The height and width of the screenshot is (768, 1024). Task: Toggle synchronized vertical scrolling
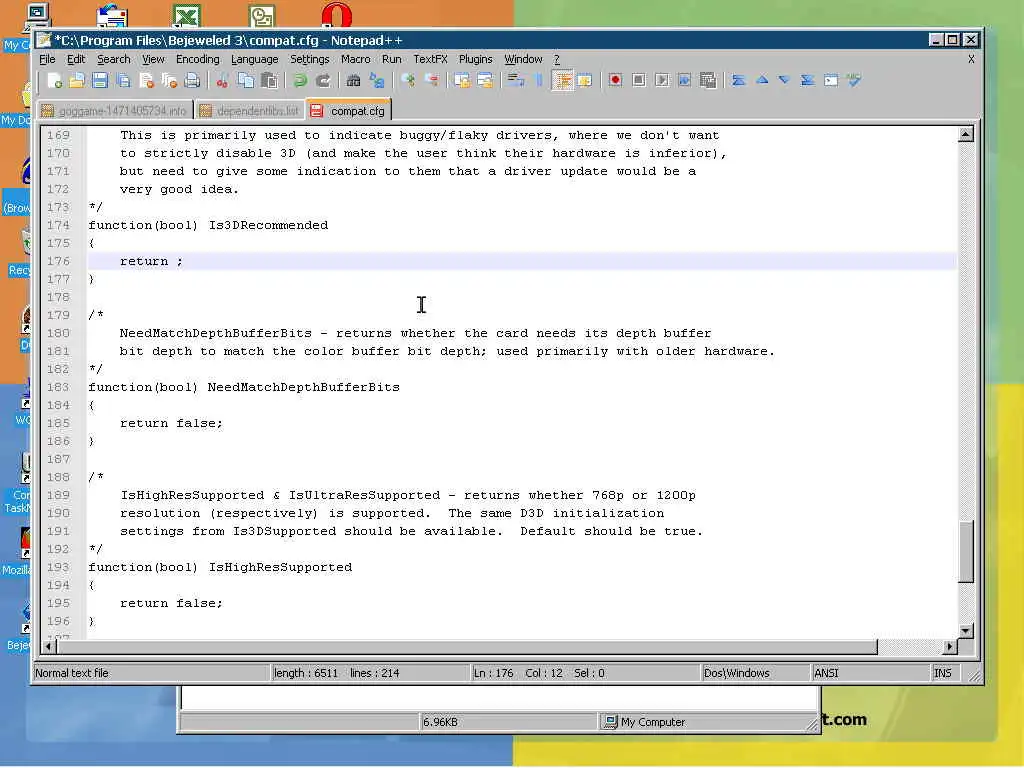click(x=462, y=80)
